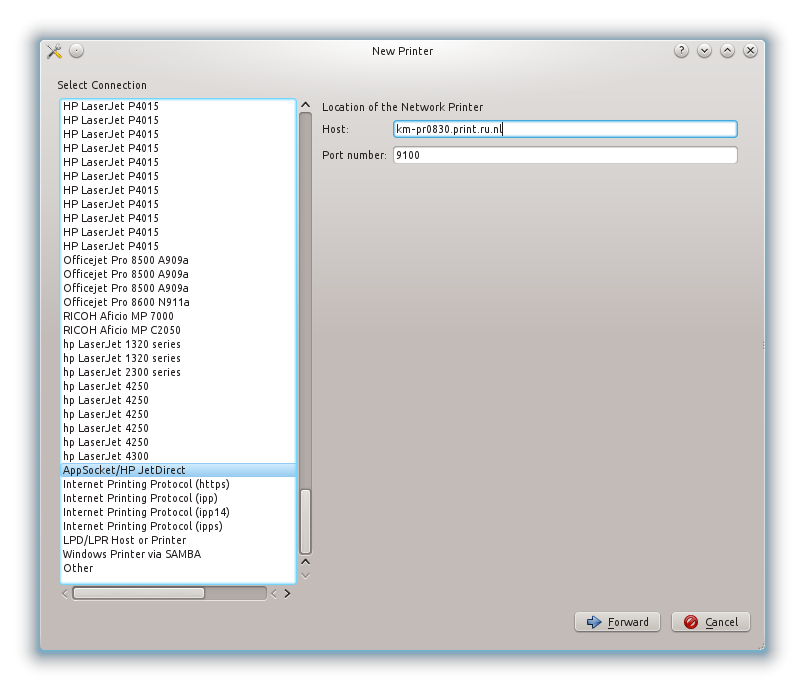The image size is (805, 690).
Task: Click the help question mark title bar button
Action: (x=681, y=51)
